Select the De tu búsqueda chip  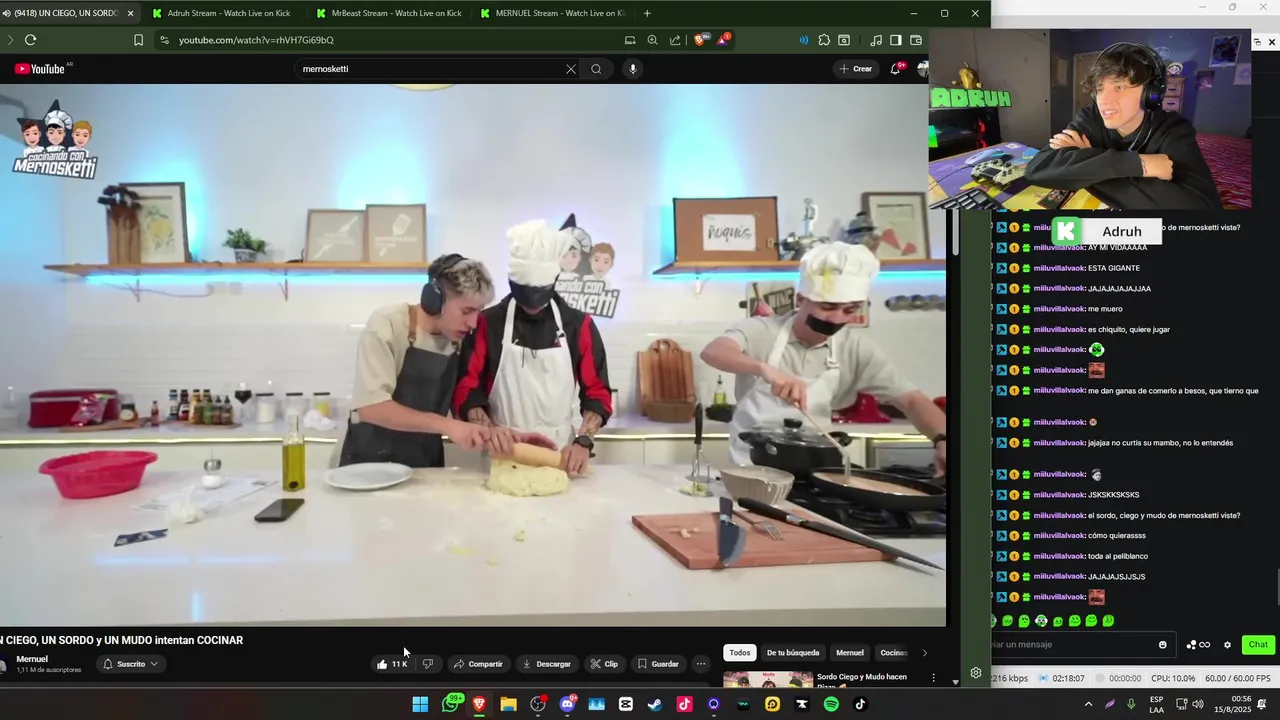tap(793, 653)
